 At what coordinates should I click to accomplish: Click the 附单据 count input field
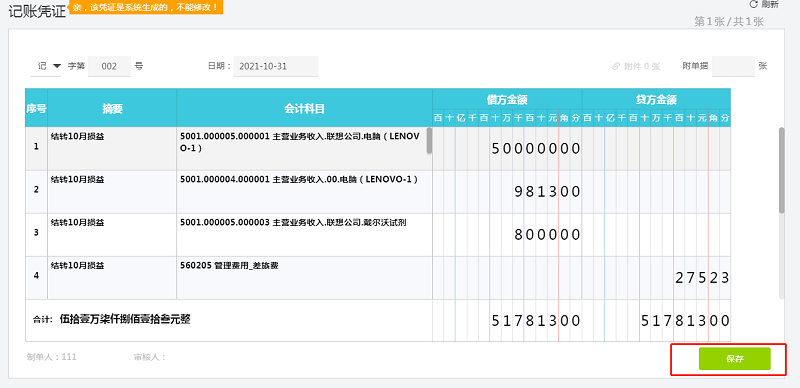coord(733,66)
